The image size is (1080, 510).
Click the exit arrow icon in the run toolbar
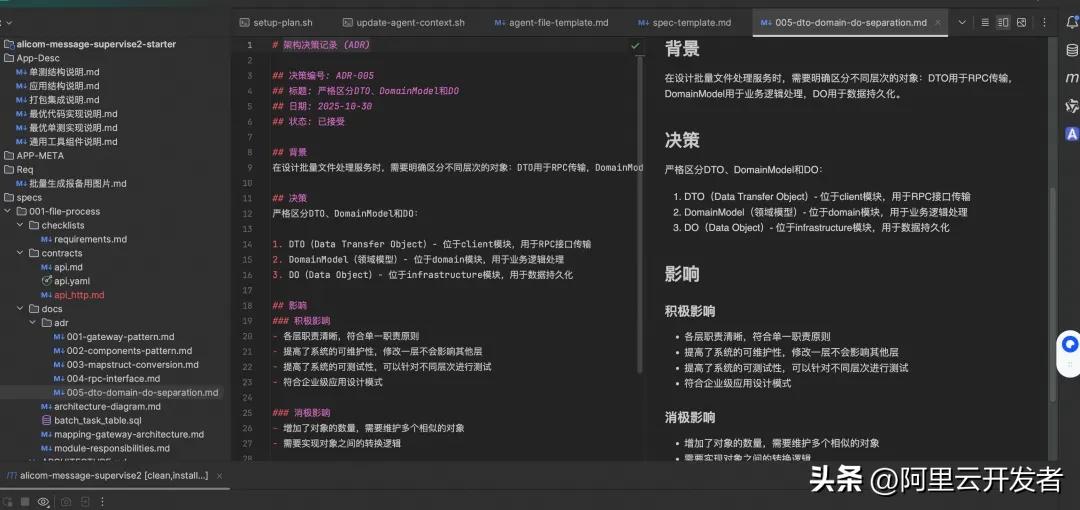85,502
